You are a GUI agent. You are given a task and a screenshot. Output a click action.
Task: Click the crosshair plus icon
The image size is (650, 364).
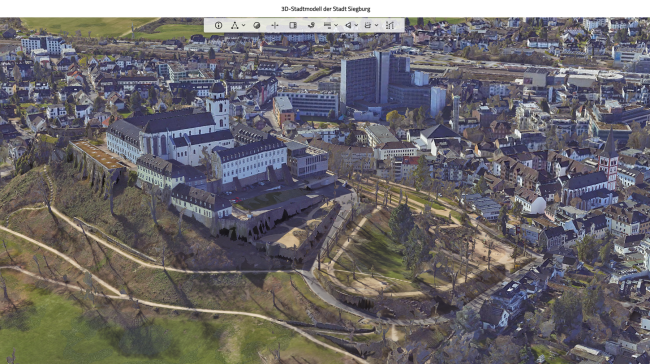click(274, 25)
